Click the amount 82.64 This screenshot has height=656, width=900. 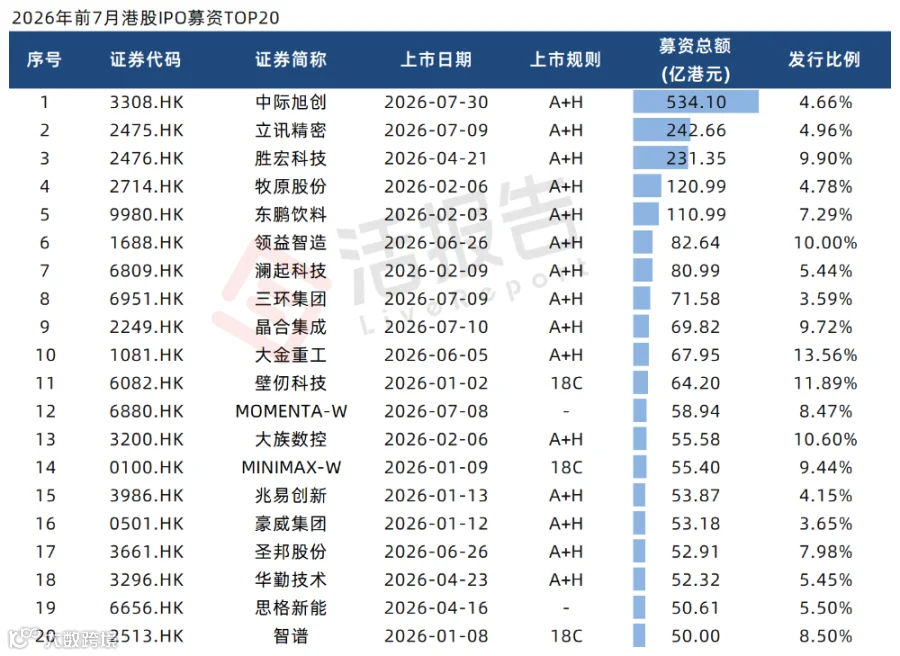(696, 243)
